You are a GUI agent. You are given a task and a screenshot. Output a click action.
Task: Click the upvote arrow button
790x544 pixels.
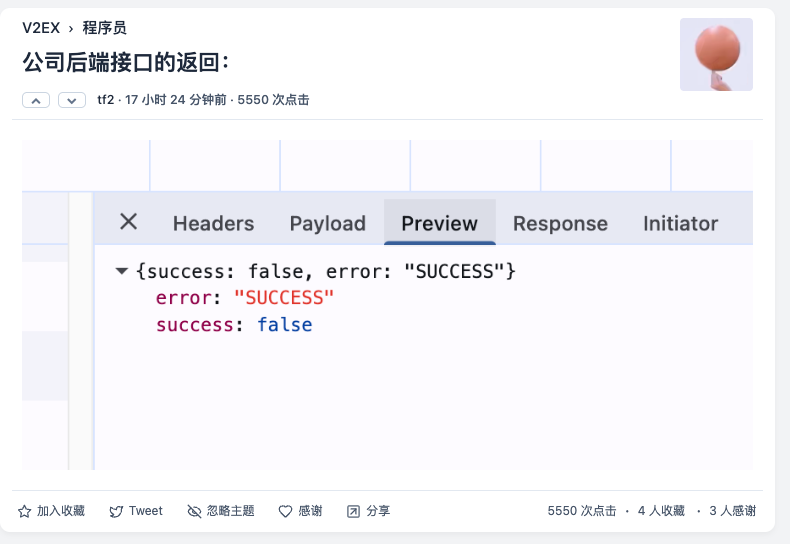point(36,100)
